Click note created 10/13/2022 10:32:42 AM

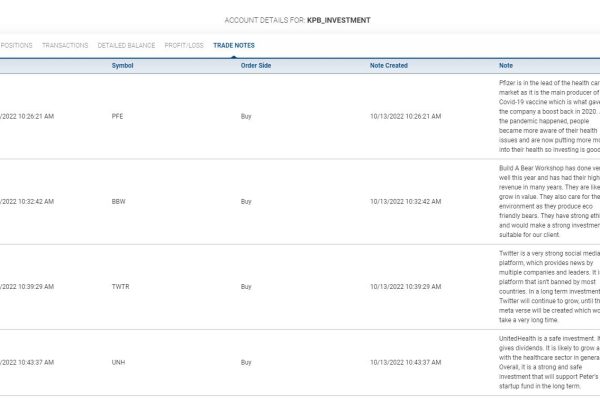(406, 202)
